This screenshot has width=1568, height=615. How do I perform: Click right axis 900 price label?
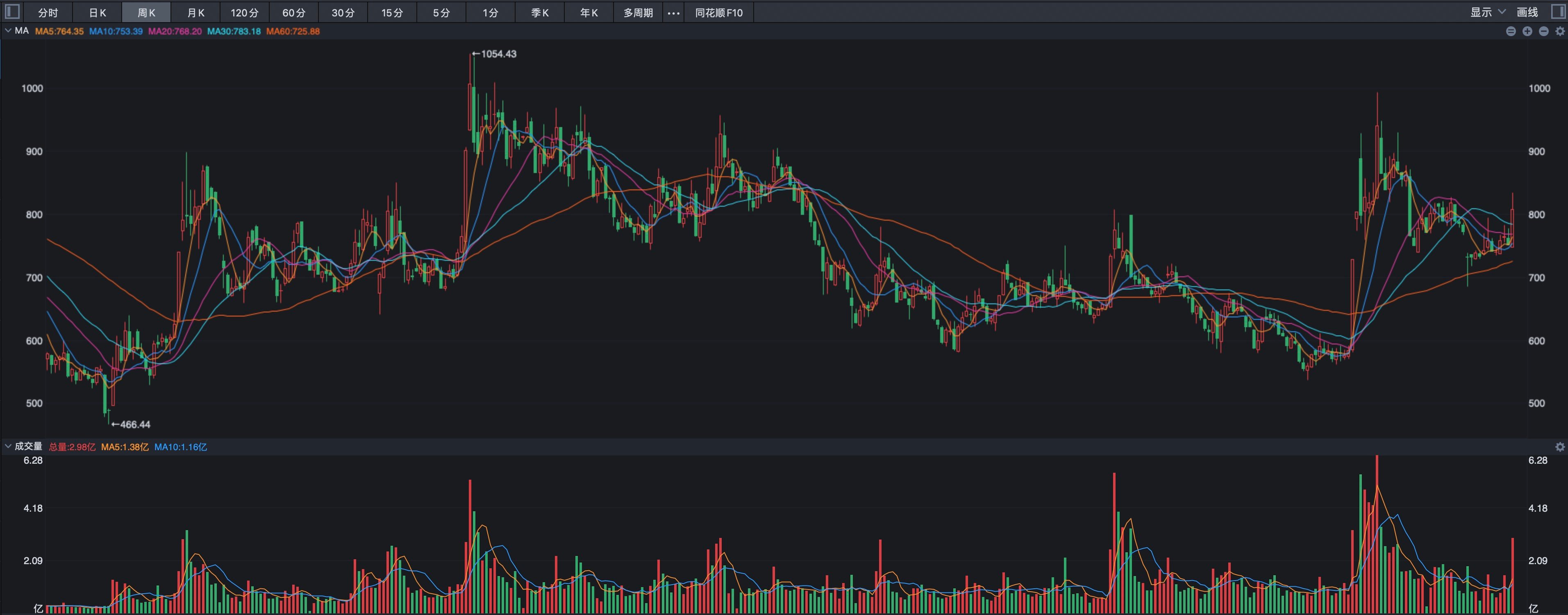pos(1536,152)
